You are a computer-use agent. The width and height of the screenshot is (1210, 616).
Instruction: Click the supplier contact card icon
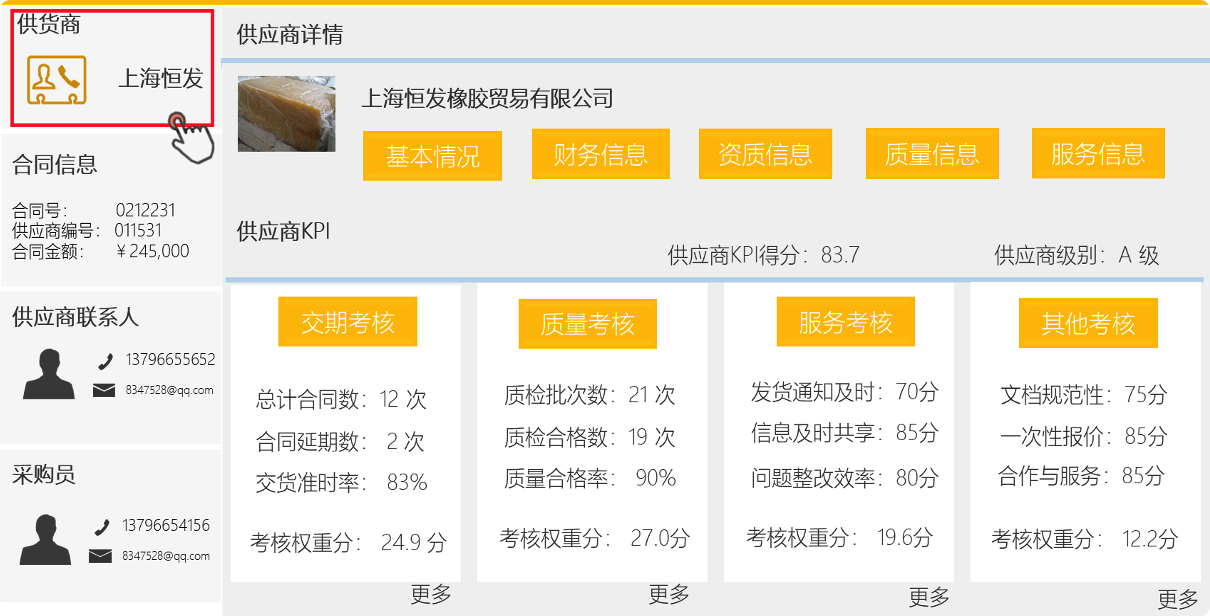click(56, 80)
